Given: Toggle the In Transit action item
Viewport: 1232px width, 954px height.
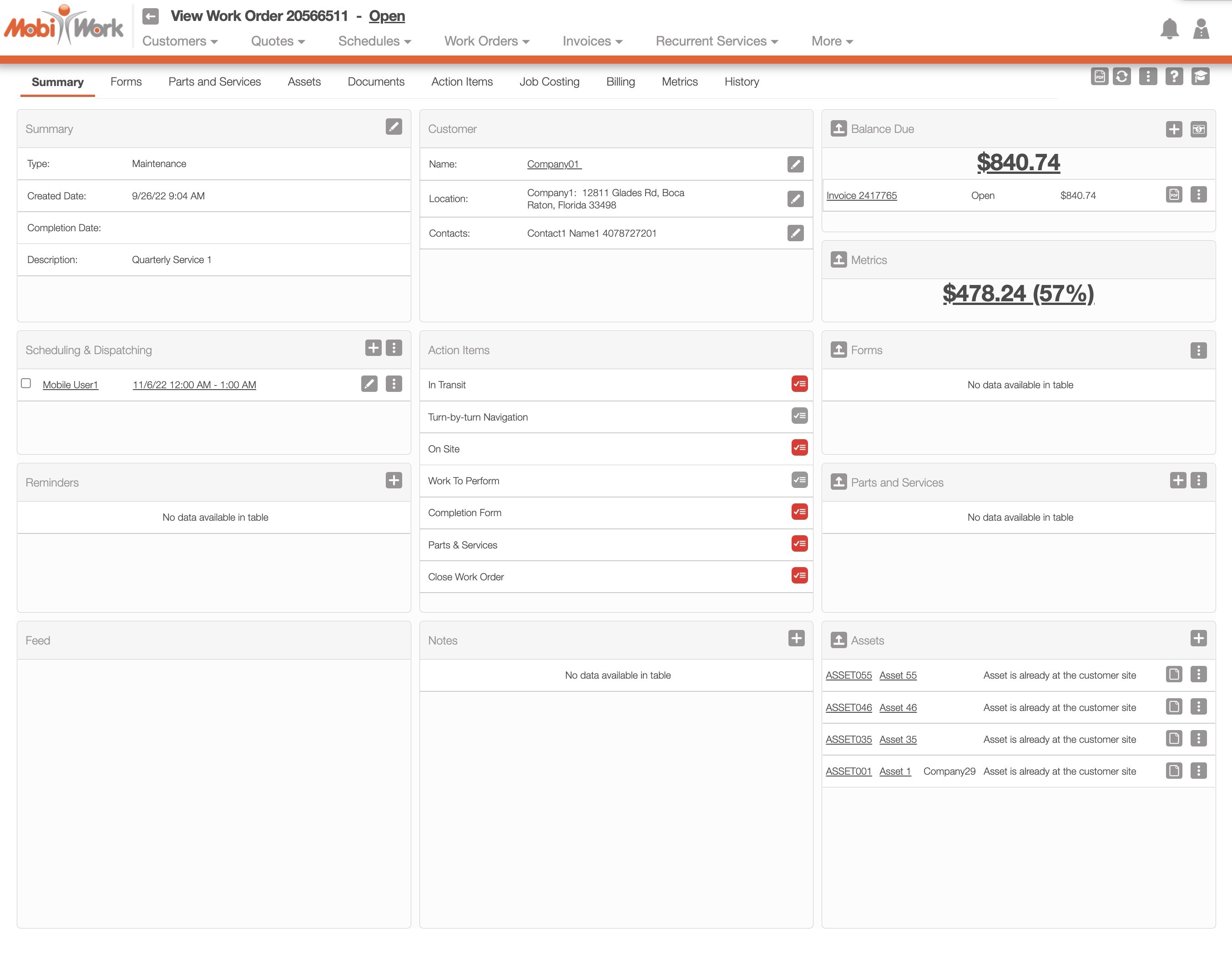Looking at the screenshot, I should pyautogui.click(x=799, y=384).
